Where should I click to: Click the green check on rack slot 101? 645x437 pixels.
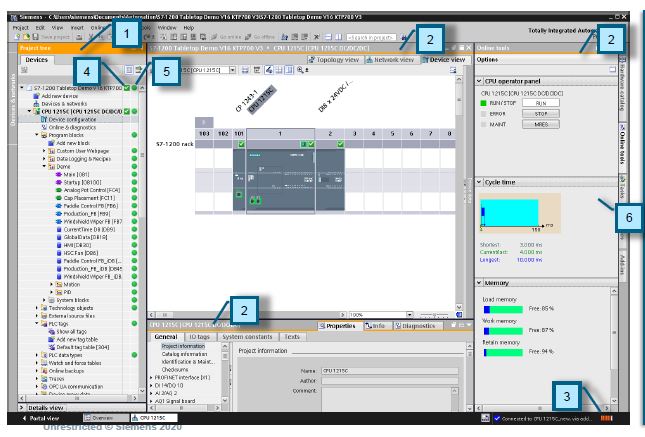(x=241, y=144)
